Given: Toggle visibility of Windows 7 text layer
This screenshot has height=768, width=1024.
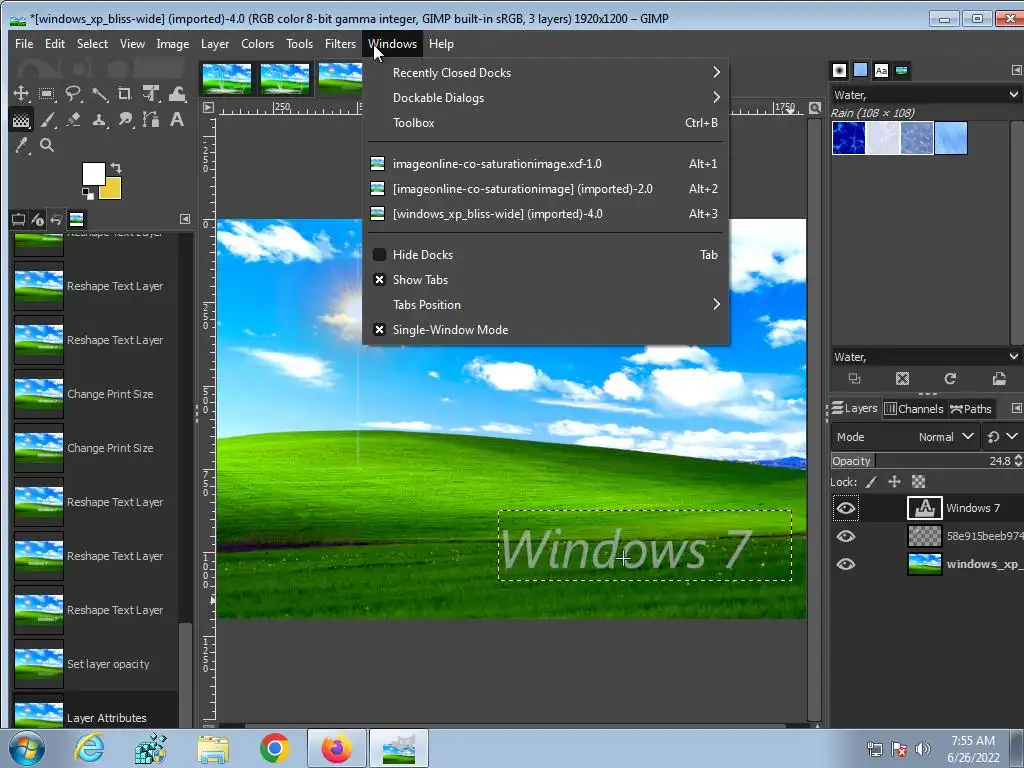Looking at the screenshot, I should click(x=846, y=508).
